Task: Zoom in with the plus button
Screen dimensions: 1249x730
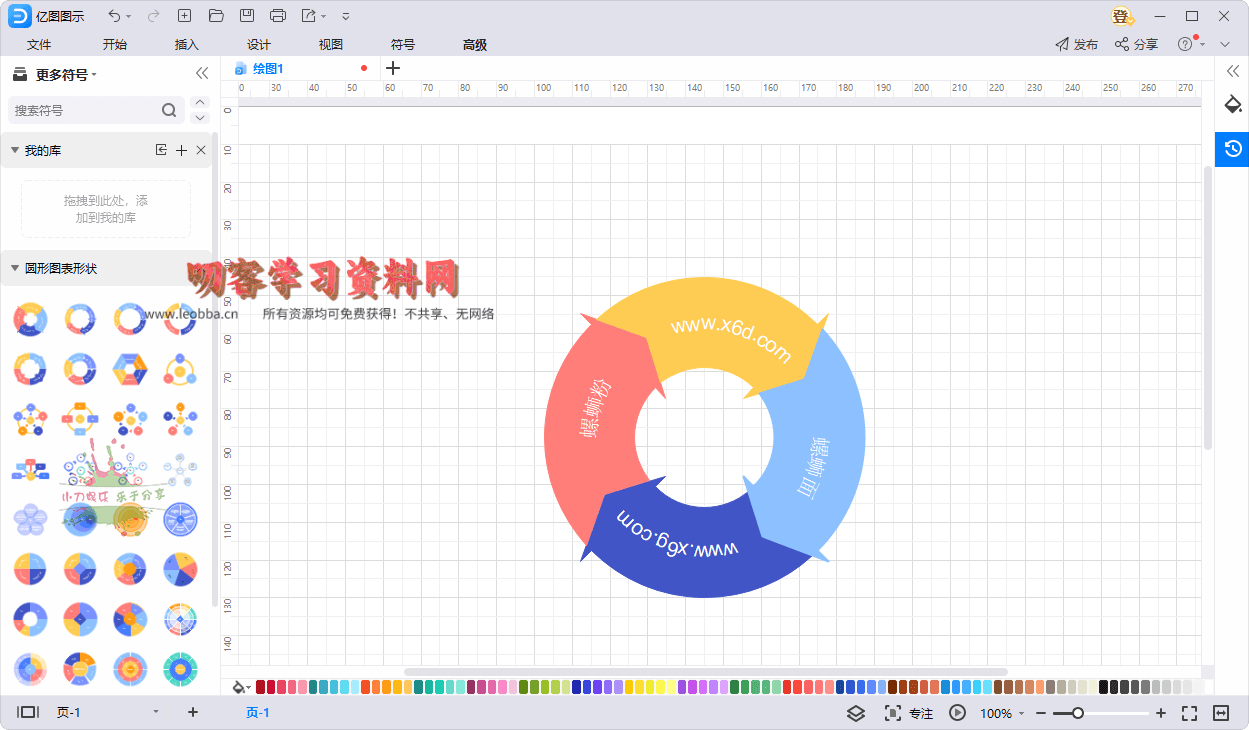Action: coord(1161,713)
